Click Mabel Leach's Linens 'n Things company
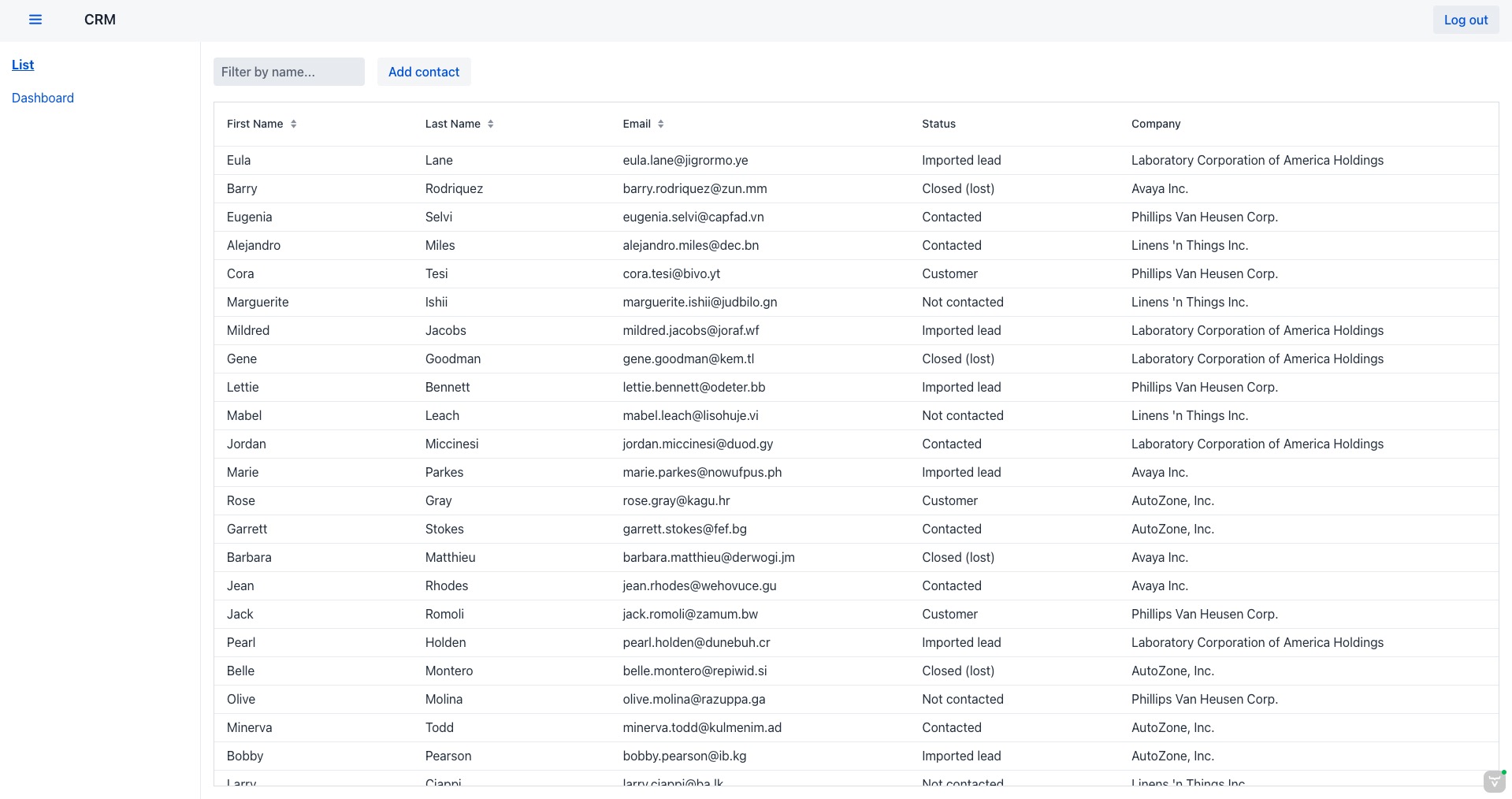Screen dimensions: 1512x799 pos(1190,415)
